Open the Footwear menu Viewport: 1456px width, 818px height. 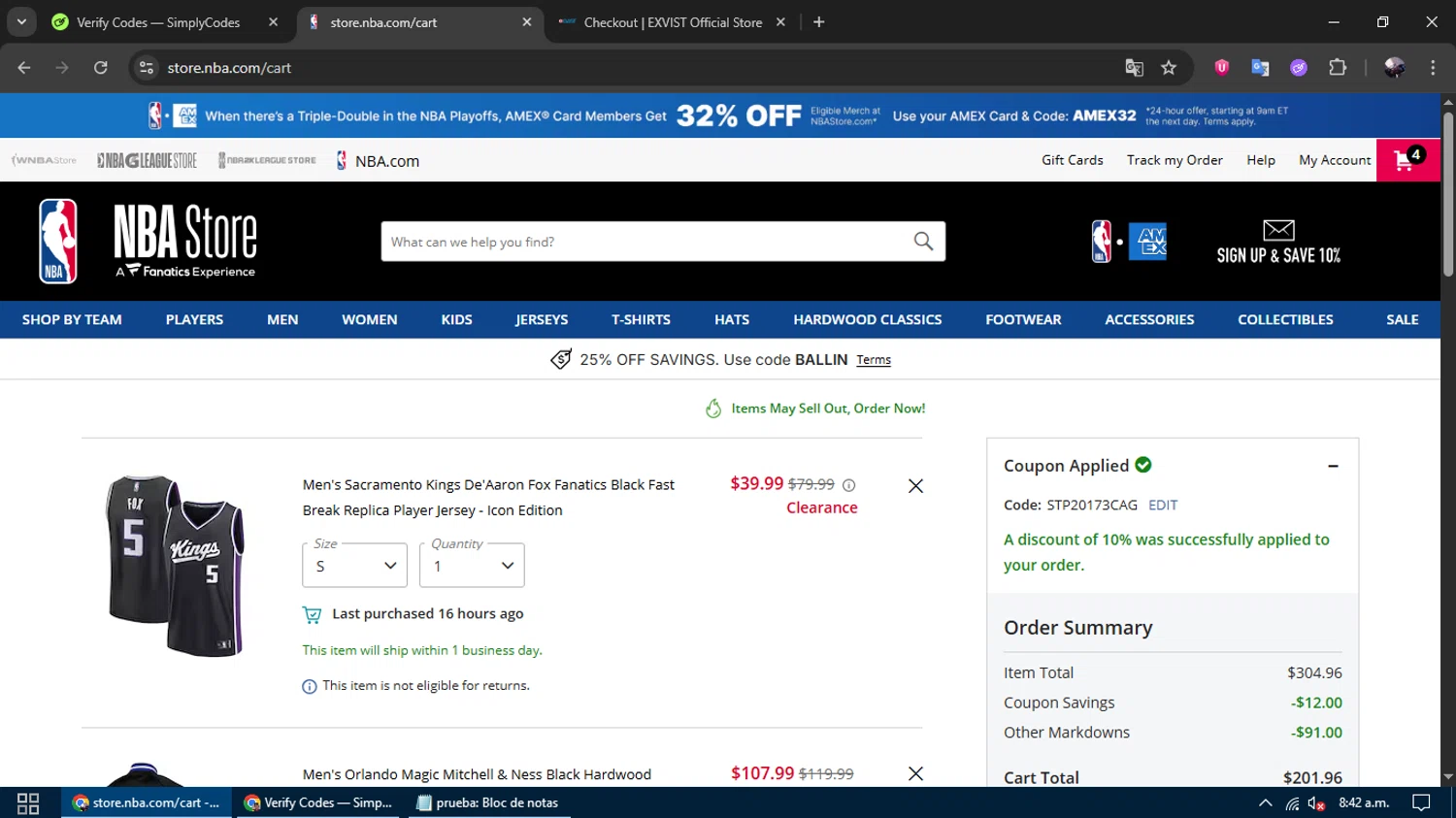(1023, 319)
